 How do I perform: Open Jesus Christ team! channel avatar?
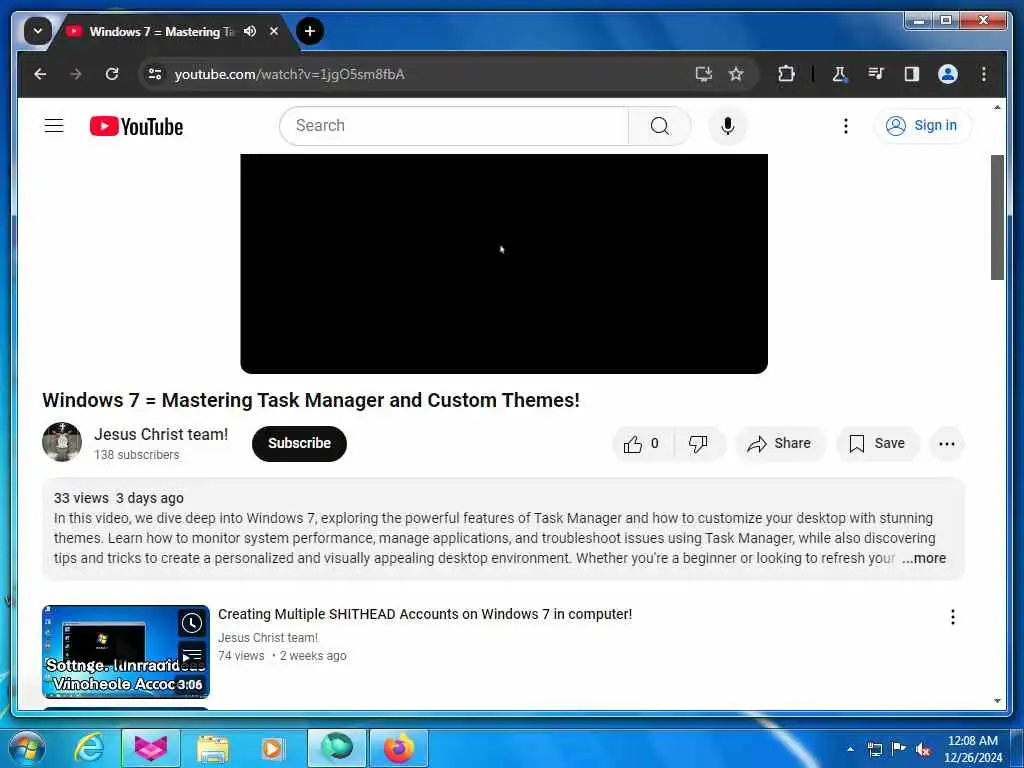(x=62, y=442)
